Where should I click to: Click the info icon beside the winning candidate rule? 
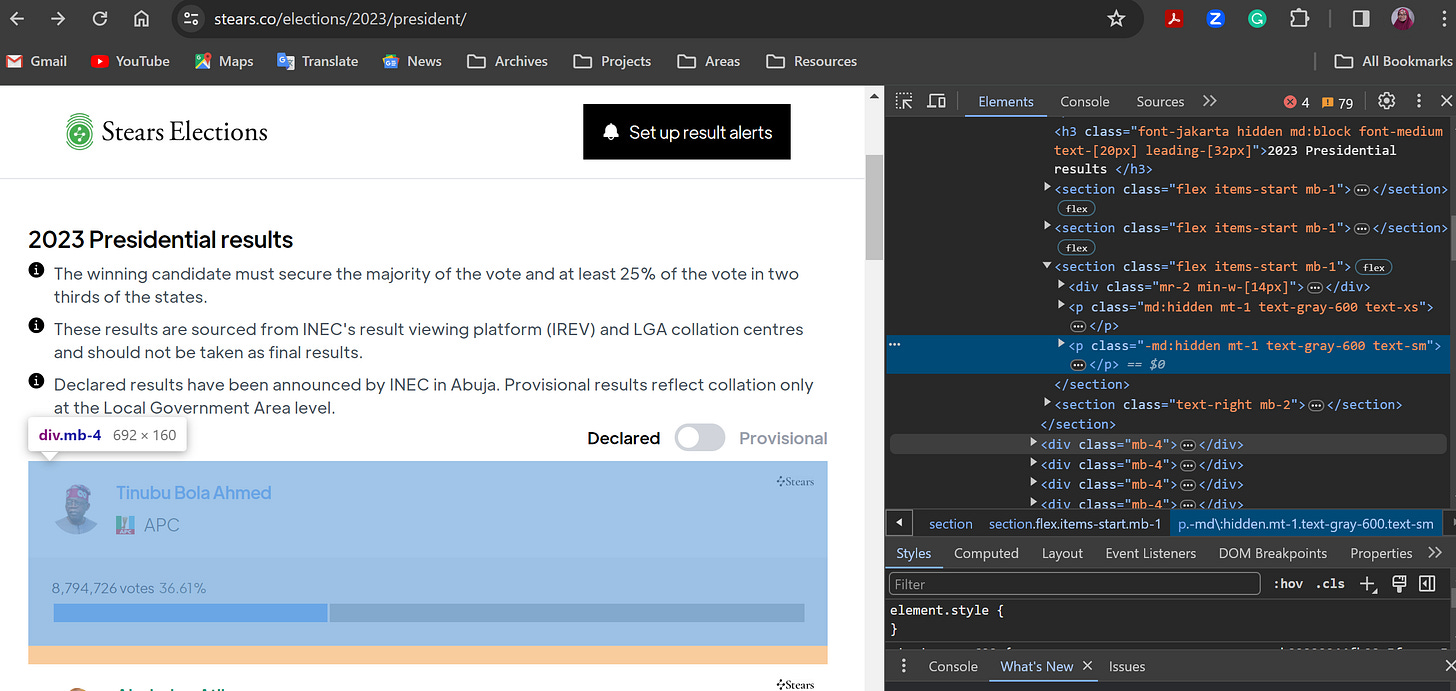click(36, 270)
